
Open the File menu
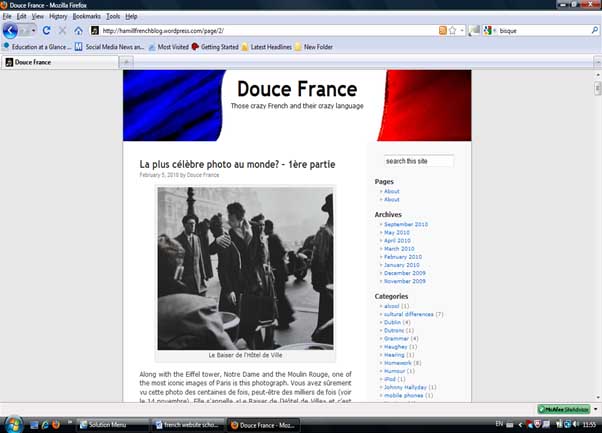[x=7, y=16]
